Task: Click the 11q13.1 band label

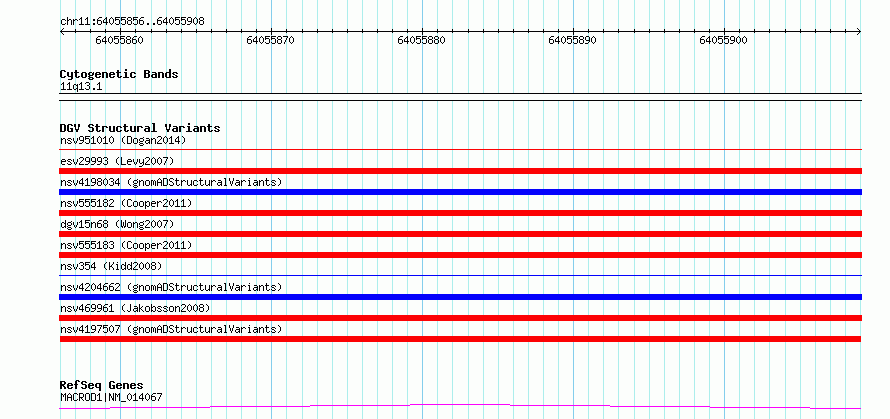Action: (81, 87)
